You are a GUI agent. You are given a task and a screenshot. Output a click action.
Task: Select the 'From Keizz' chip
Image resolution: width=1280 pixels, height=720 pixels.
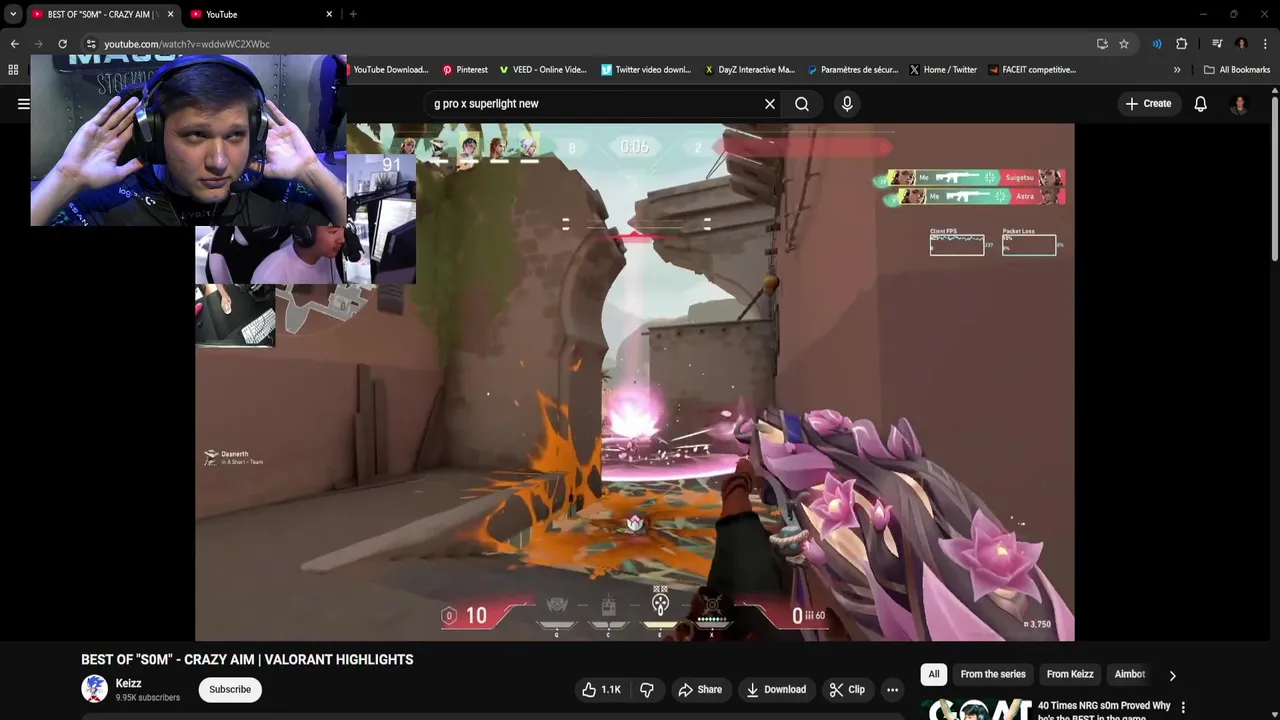point(1070,674)
